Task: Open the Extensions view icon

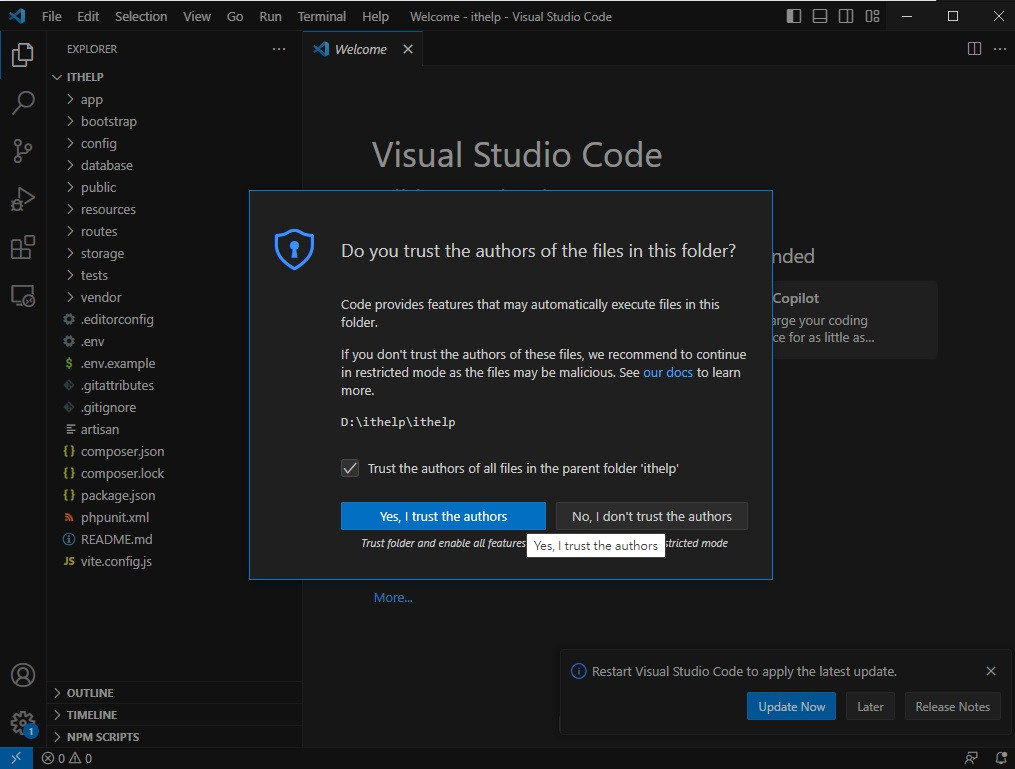Action: [x=23, y=247]
